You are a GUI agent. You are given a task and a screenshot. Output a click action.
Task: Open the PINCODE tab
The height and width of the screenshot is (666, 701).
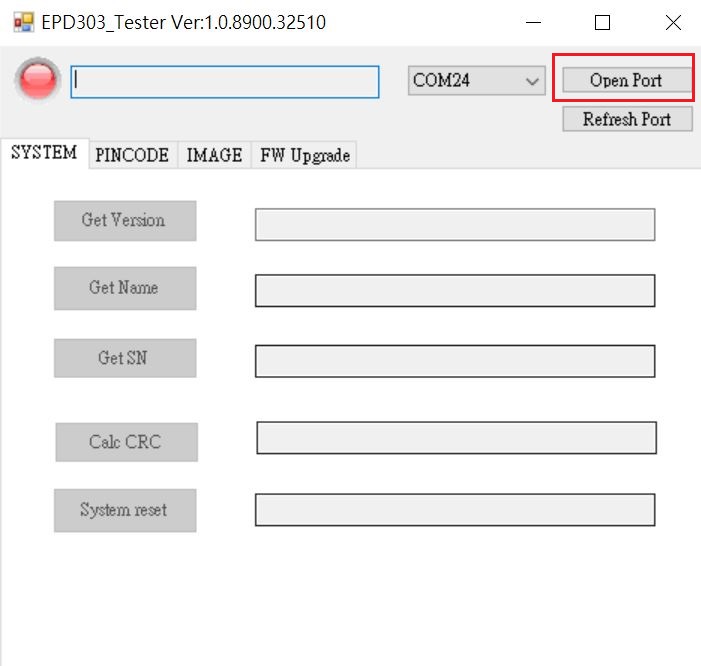point(132,155)
